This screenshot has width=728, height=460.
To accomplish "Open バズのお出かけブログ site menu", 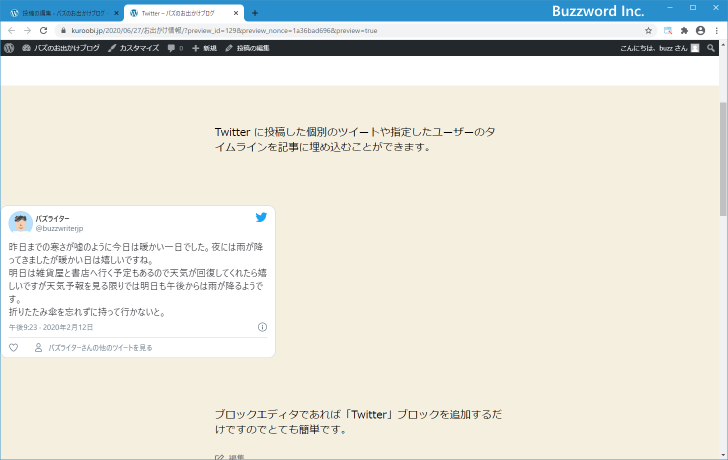I will coord(61,48).
